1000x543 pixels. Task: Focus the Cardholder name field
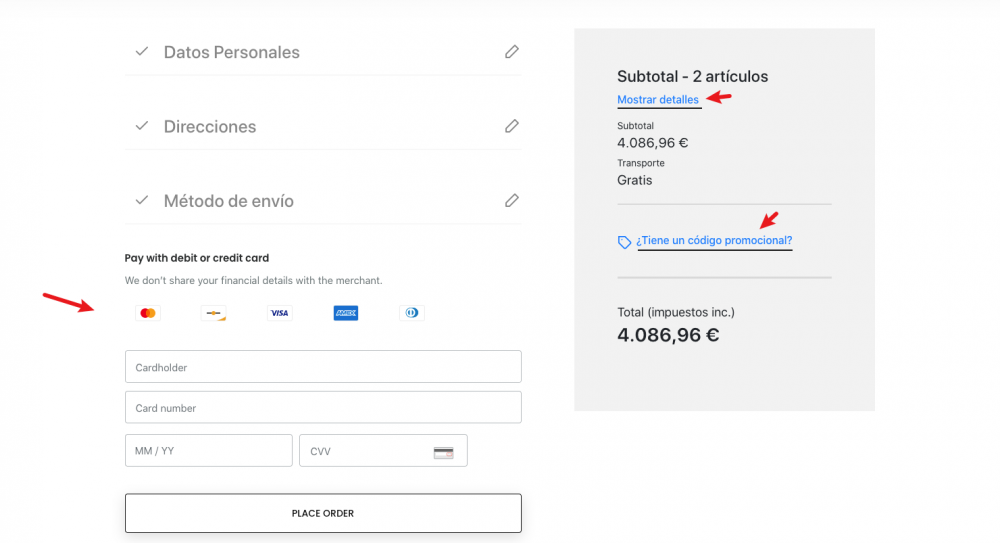coord(323,367)
